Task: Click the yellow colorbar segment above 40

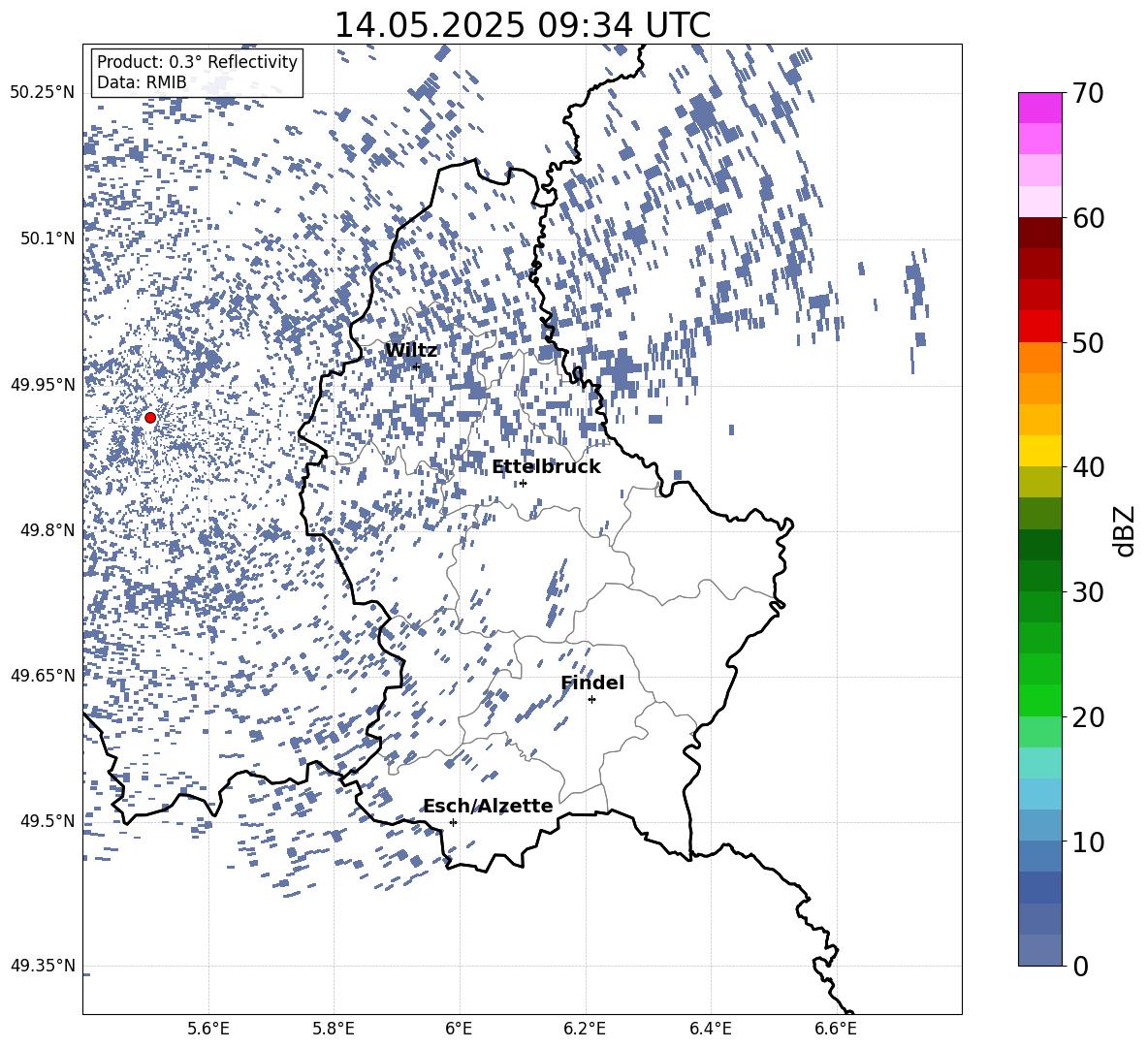Action: pos(1040,451)
